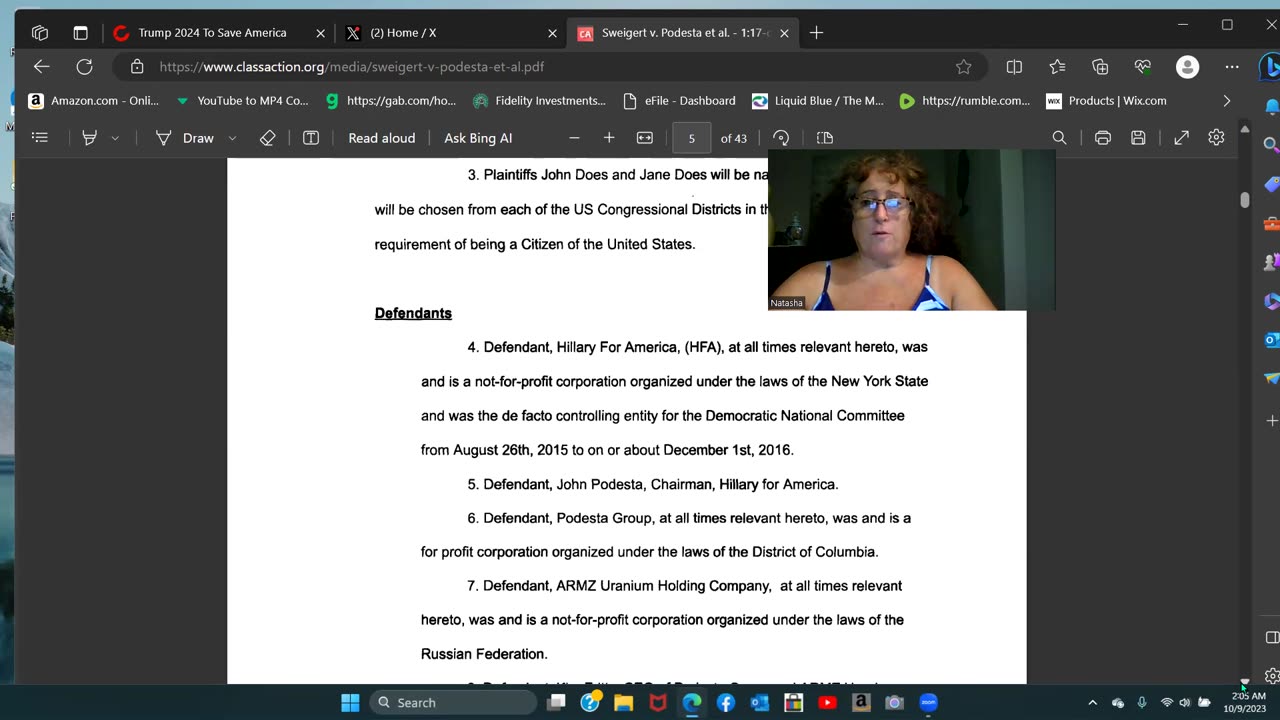View site information lock icon
This screenshot has width=1280, height=720.
click(137, 67)
